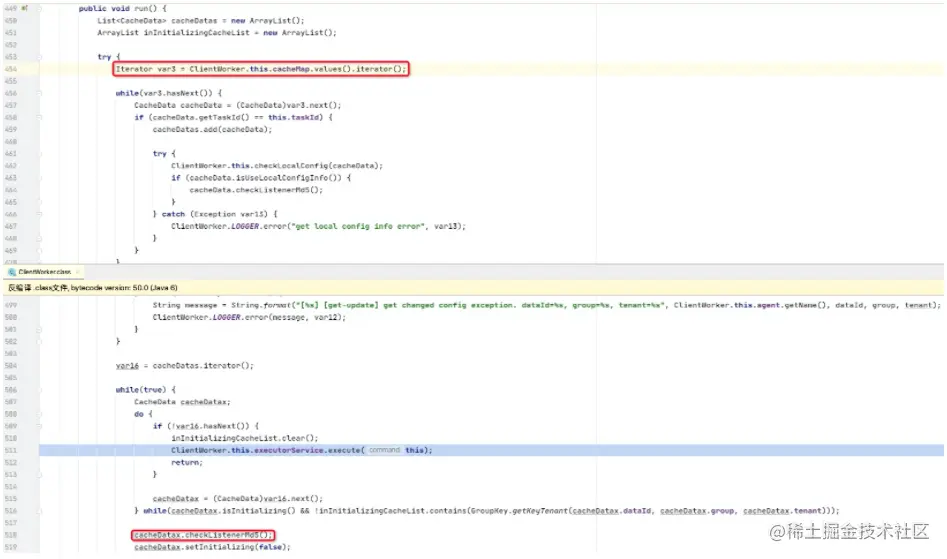Collapse the do { block fold

39,414
